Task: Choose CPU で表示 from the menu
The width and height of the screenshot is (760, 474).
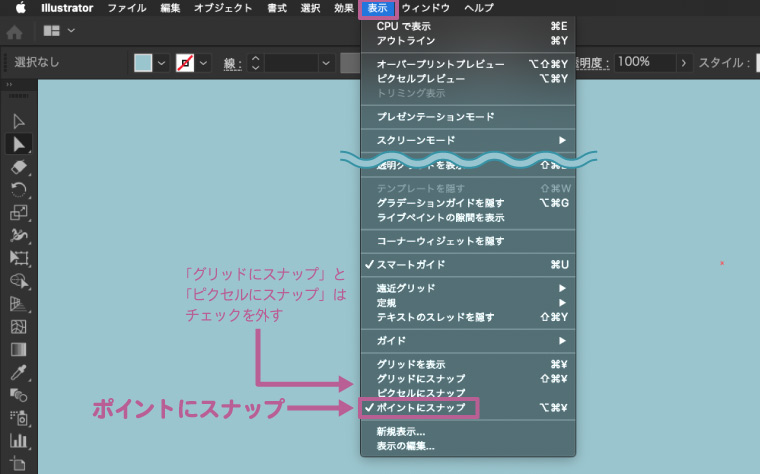Action: [468, 26]
